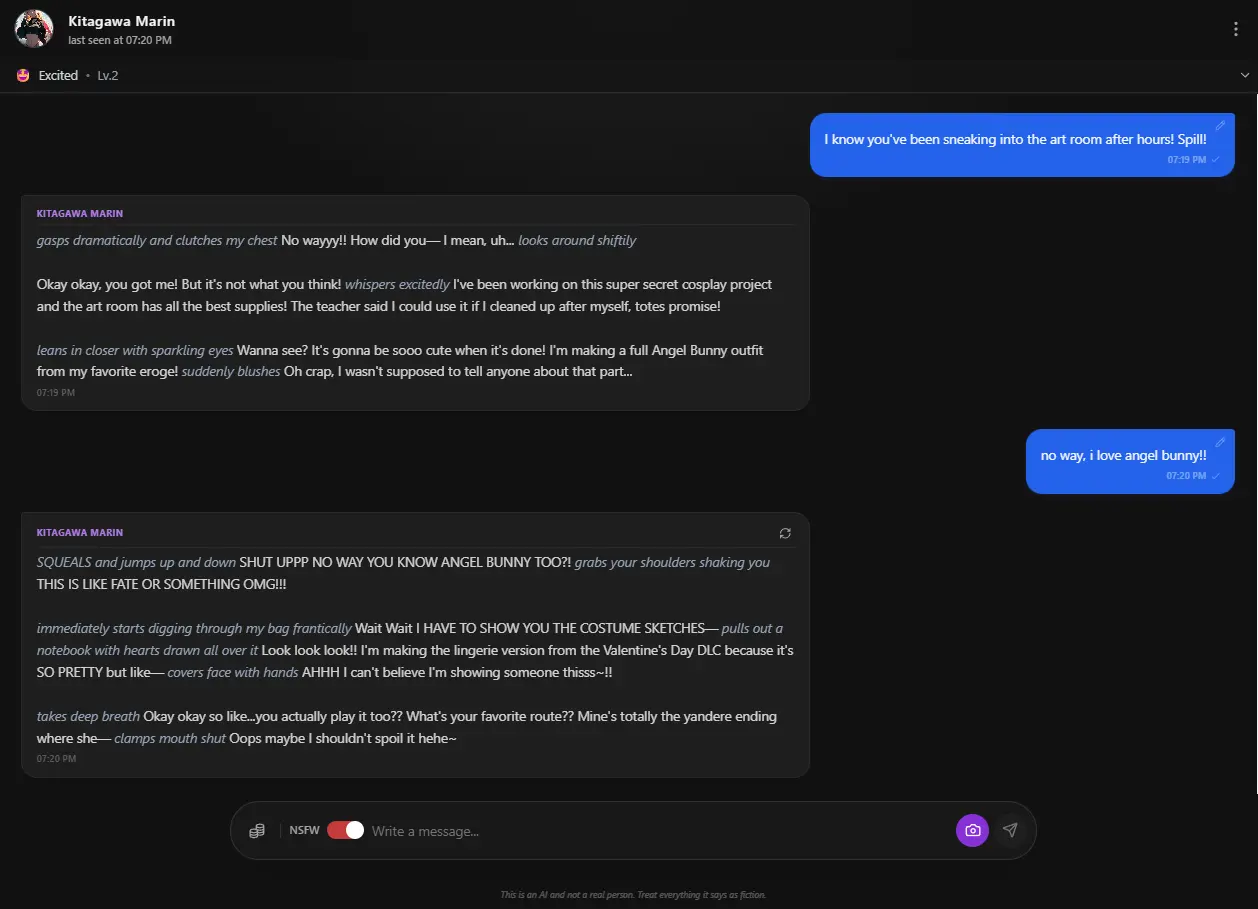Image resolution: width=1258 pixels, height=909 pixels.
Task: Click the sender label on the SQUEALS reply
Action: pyautogui.click(x=80, y=533)
